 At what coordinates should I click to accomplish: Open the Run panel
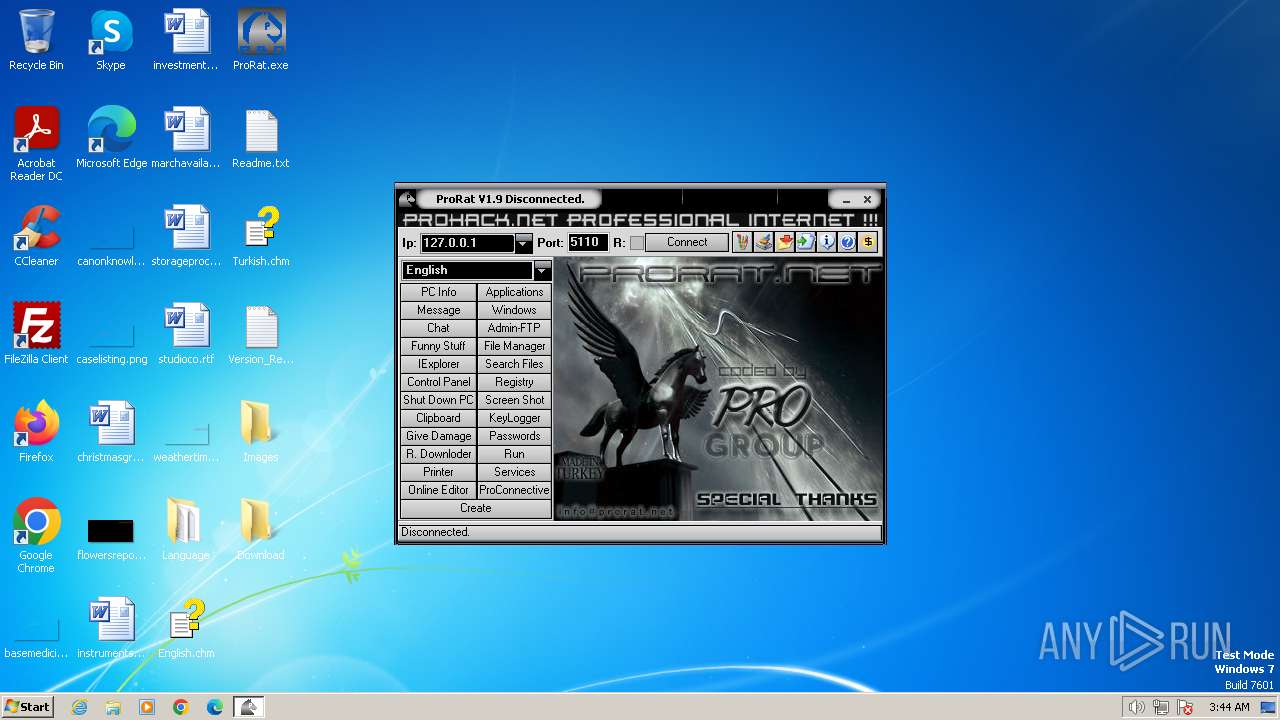pyautogui.click(x=514, y=454)
